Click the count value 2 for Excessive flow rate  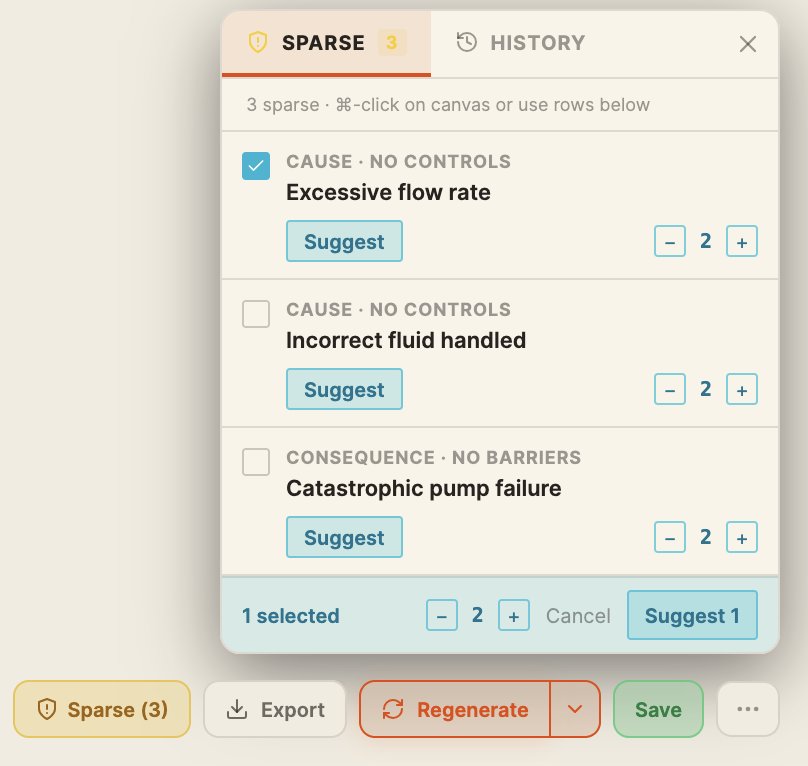tap(706, 241)
